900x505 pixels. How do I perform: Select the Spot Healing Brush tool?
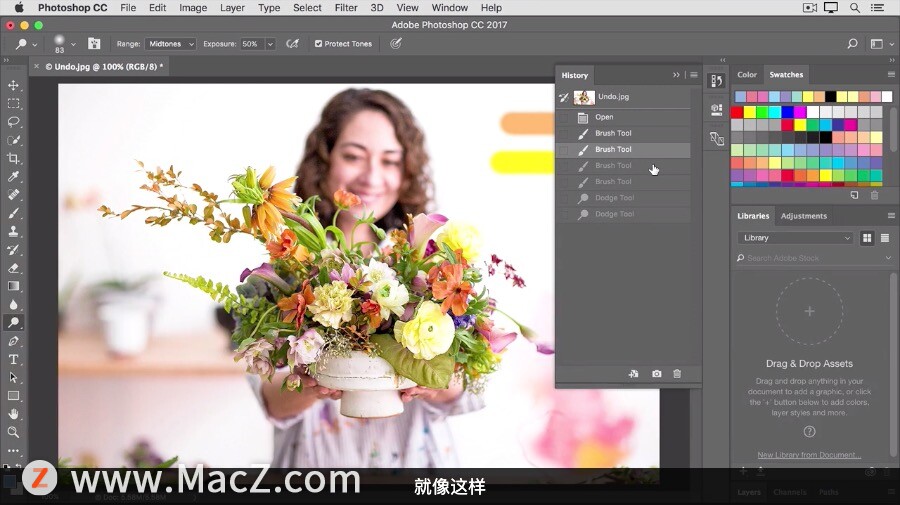click(13, 195)
